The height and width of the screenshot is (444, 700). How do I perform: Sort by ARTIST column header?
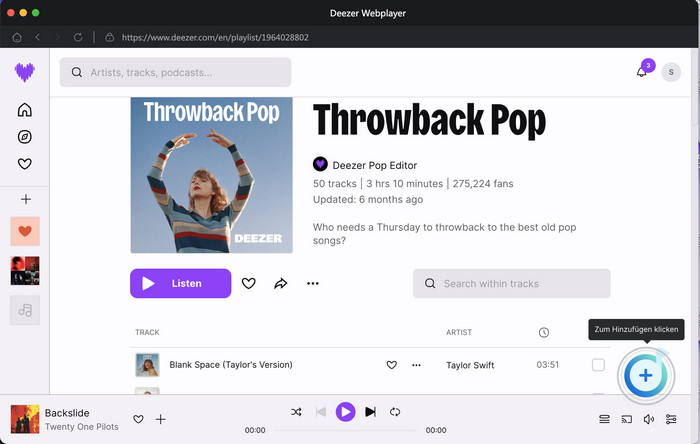(459, 332)
